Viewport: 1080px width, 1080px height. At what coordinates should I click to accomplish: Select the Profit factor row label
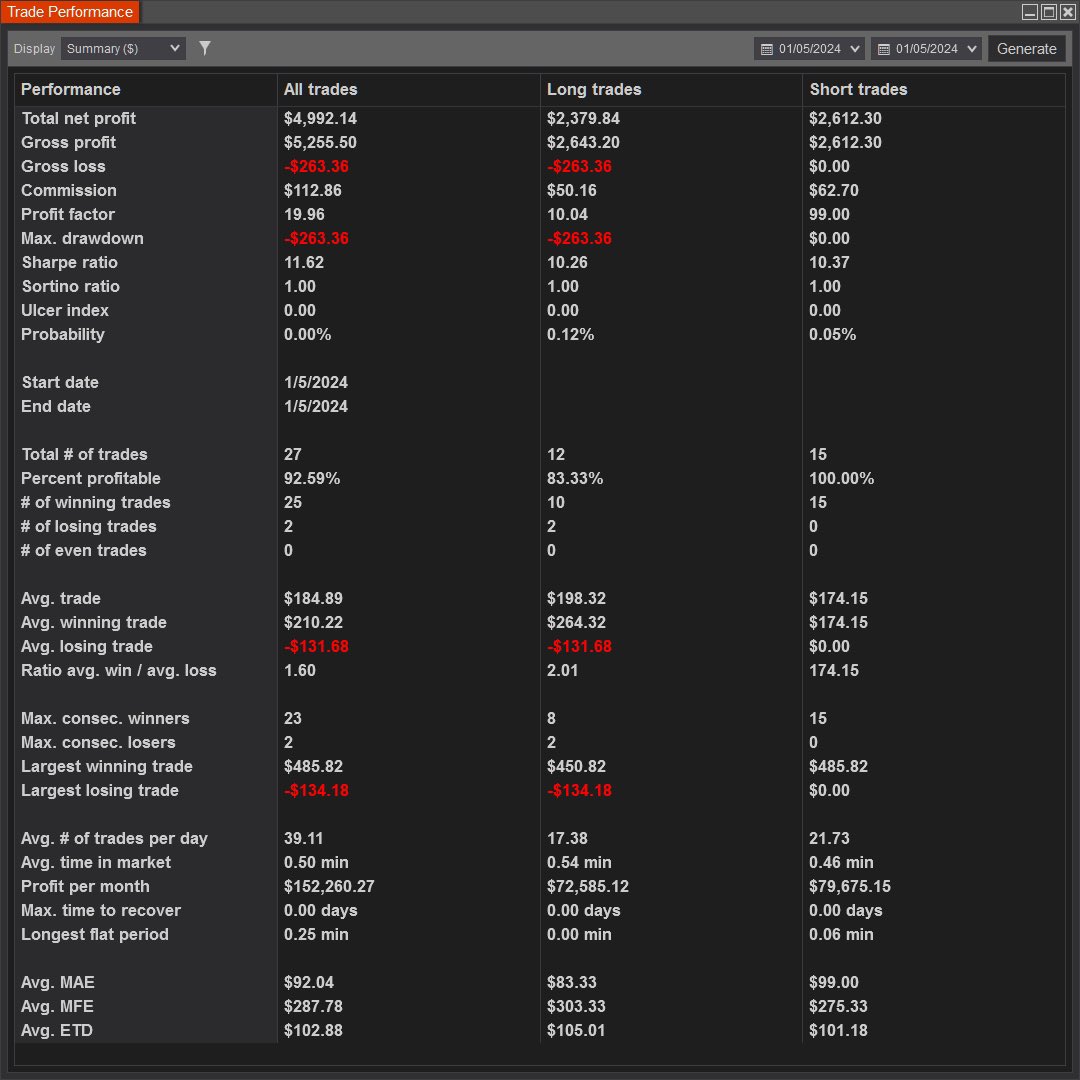[x=67, y=214]
